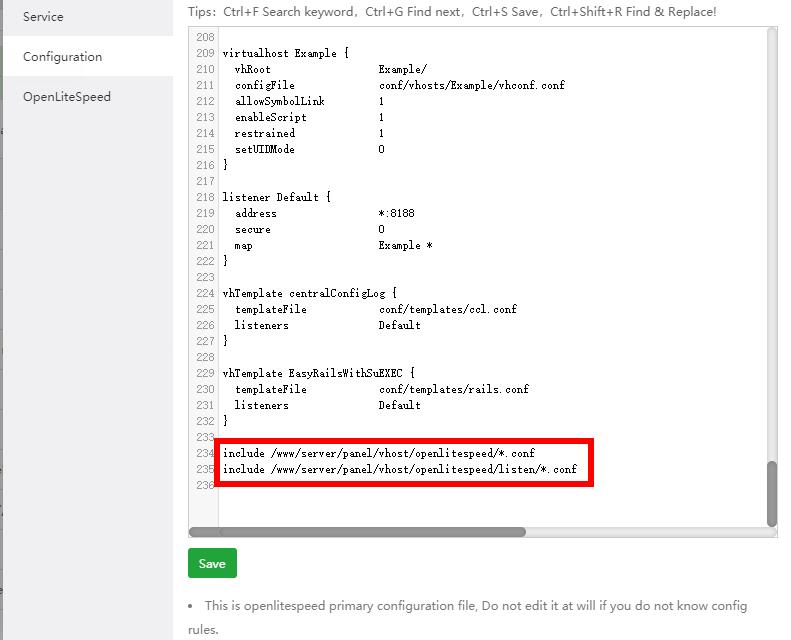The width and height of the screenshot is (791, 640).
Task: Select the Configuration tab
Action: tap(62, 57)
